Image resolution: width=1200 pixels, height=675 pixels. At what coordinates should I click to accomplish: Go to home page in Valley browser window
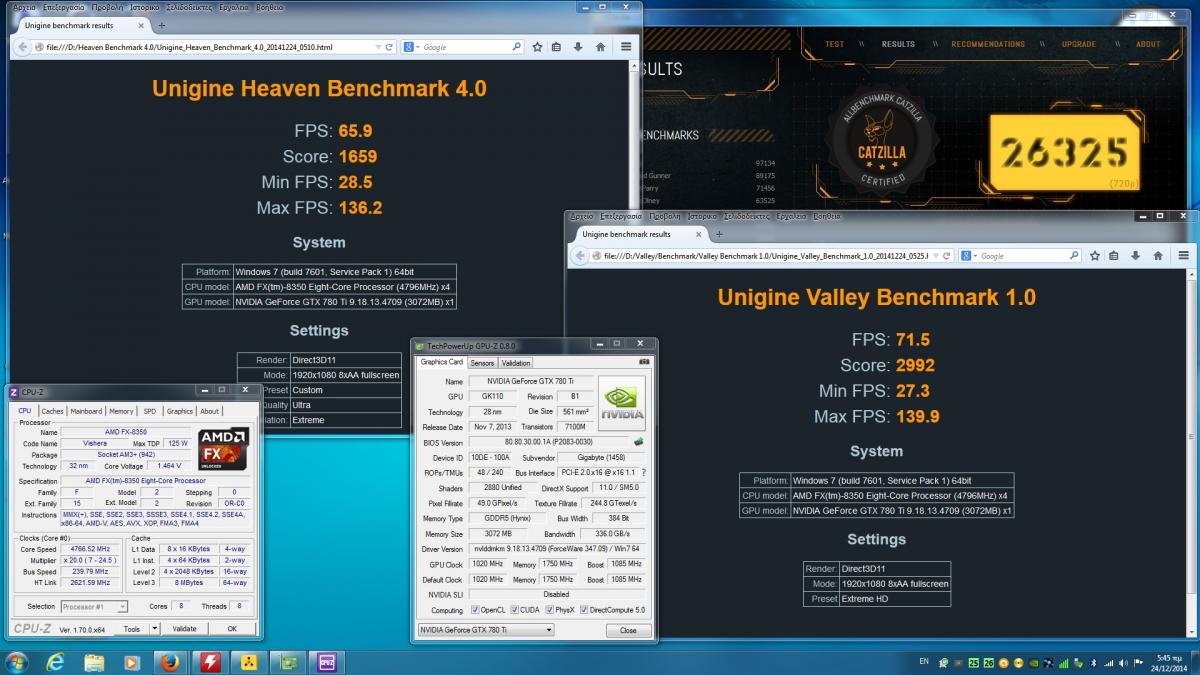coord(1158,255)
